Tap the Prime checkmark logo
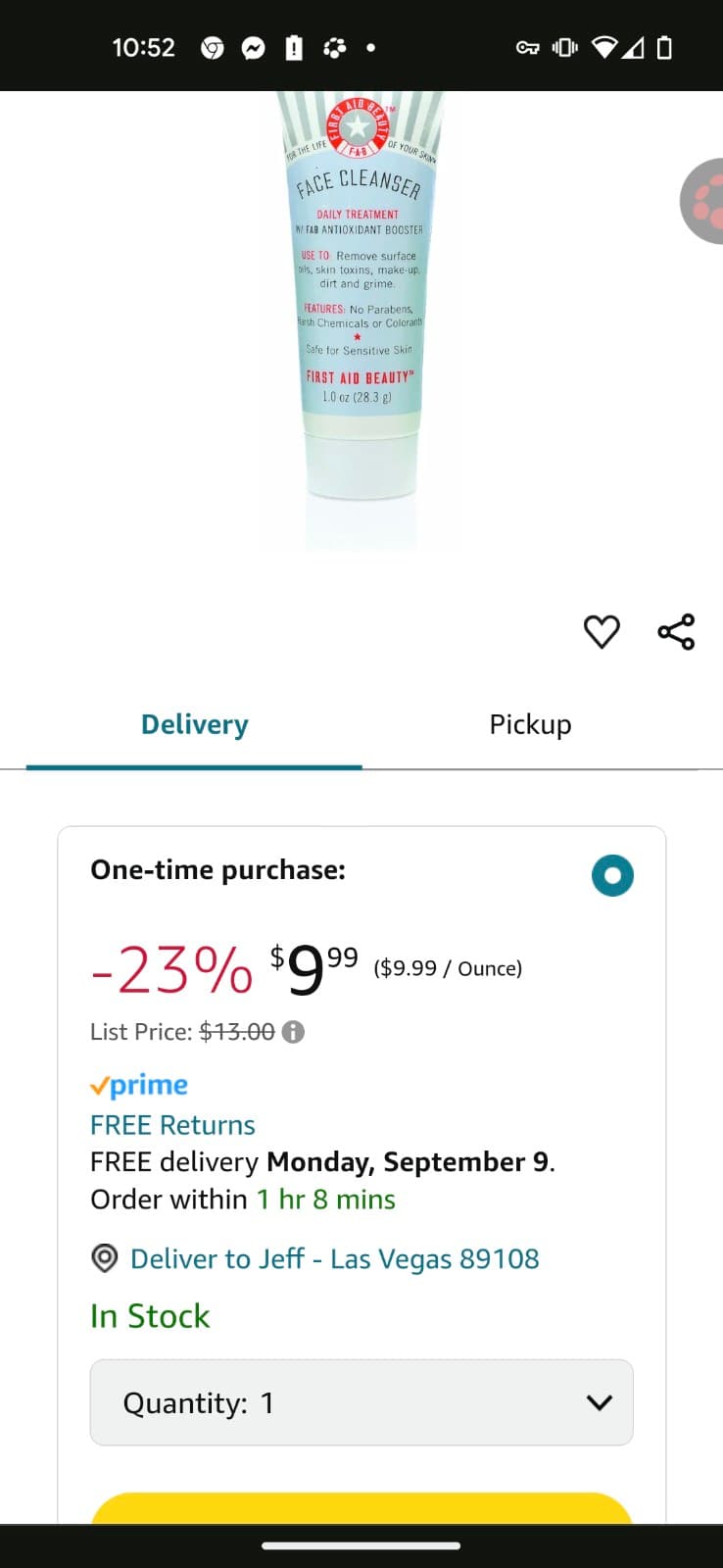 [x=139, y=1086]
